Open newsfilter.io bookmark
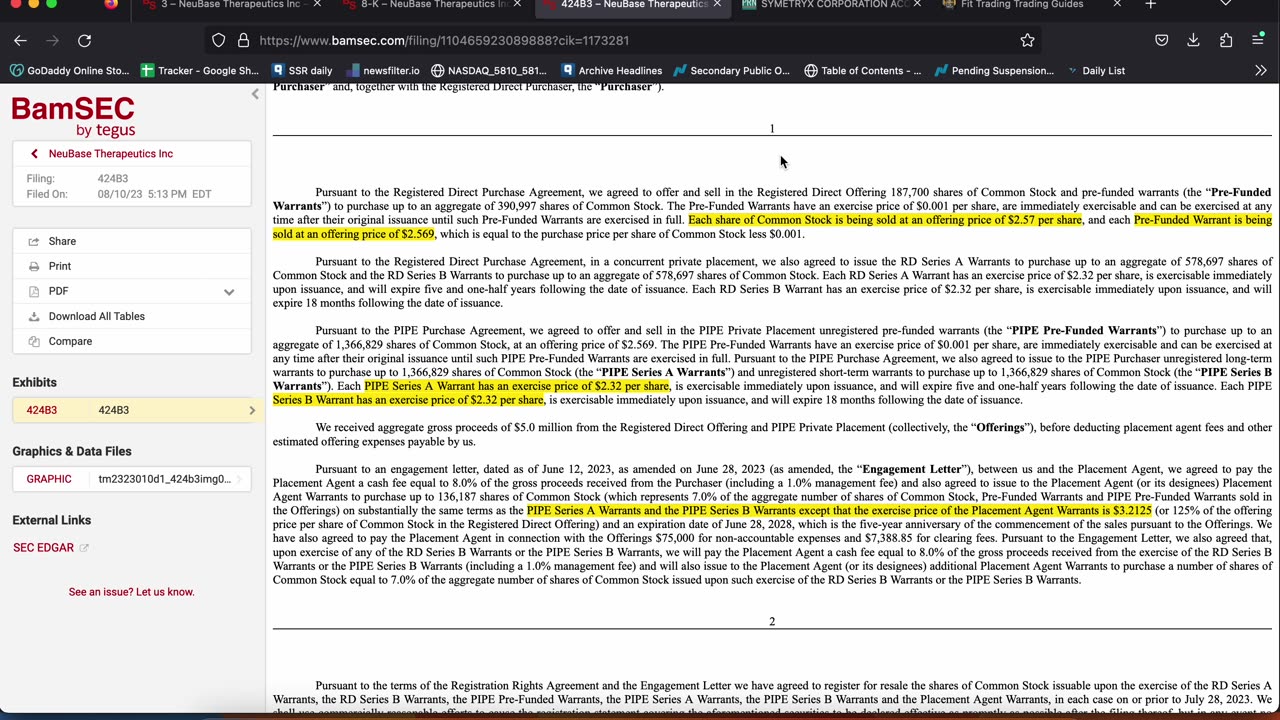The width and height of the screenshot is (1280, 720). click(x=382, y=70)
